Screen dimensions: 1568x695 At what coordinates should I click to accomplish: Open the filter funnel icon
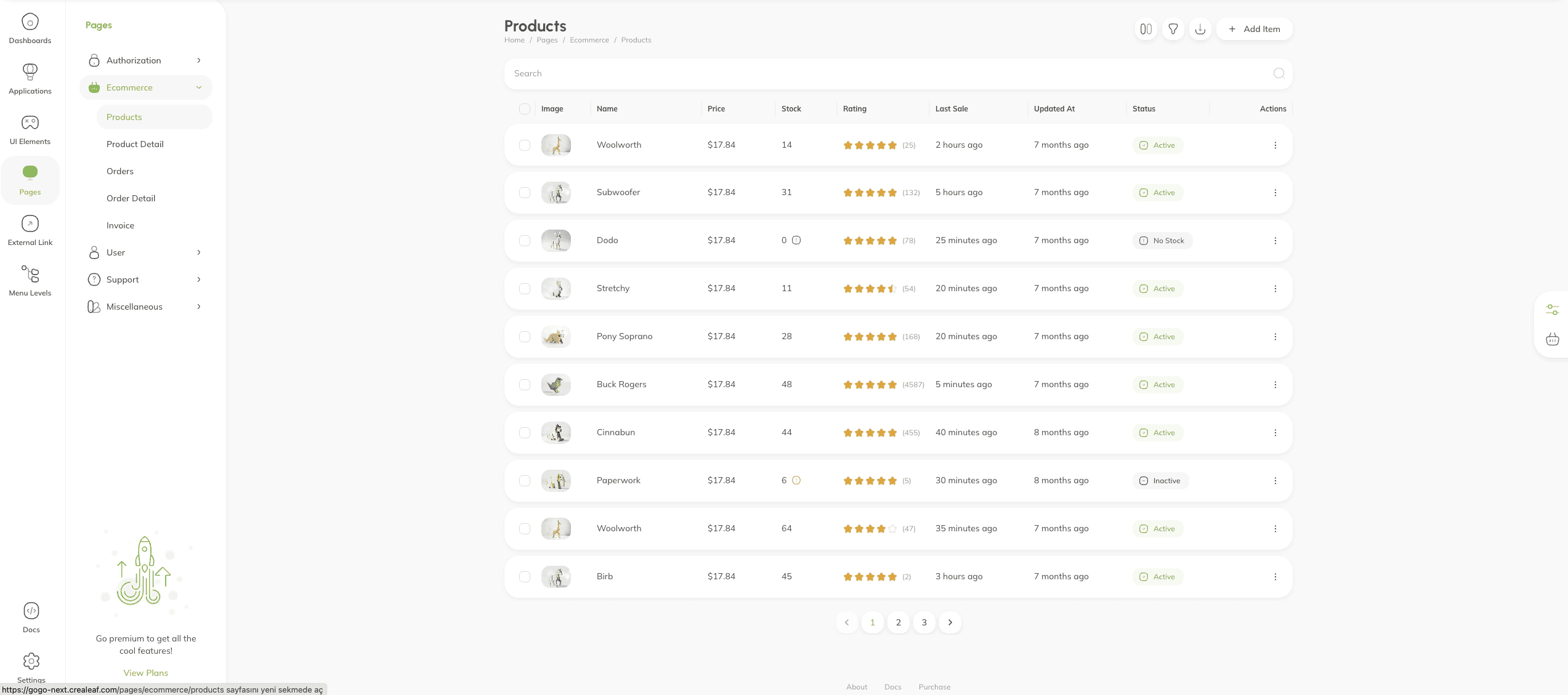1173,29
